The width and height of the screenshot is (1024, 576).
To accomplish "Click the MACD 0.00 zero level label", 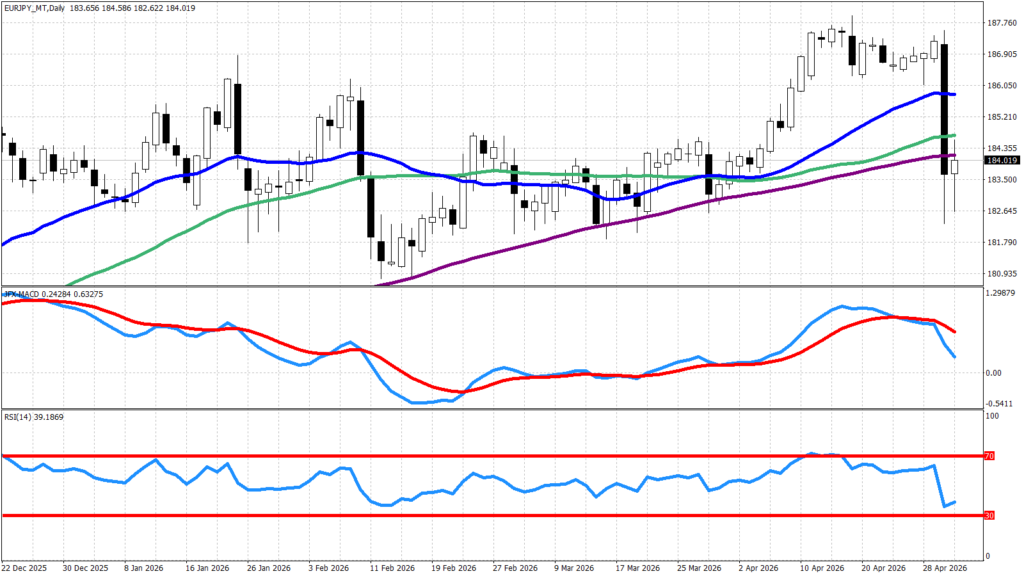I will (993, 374).
